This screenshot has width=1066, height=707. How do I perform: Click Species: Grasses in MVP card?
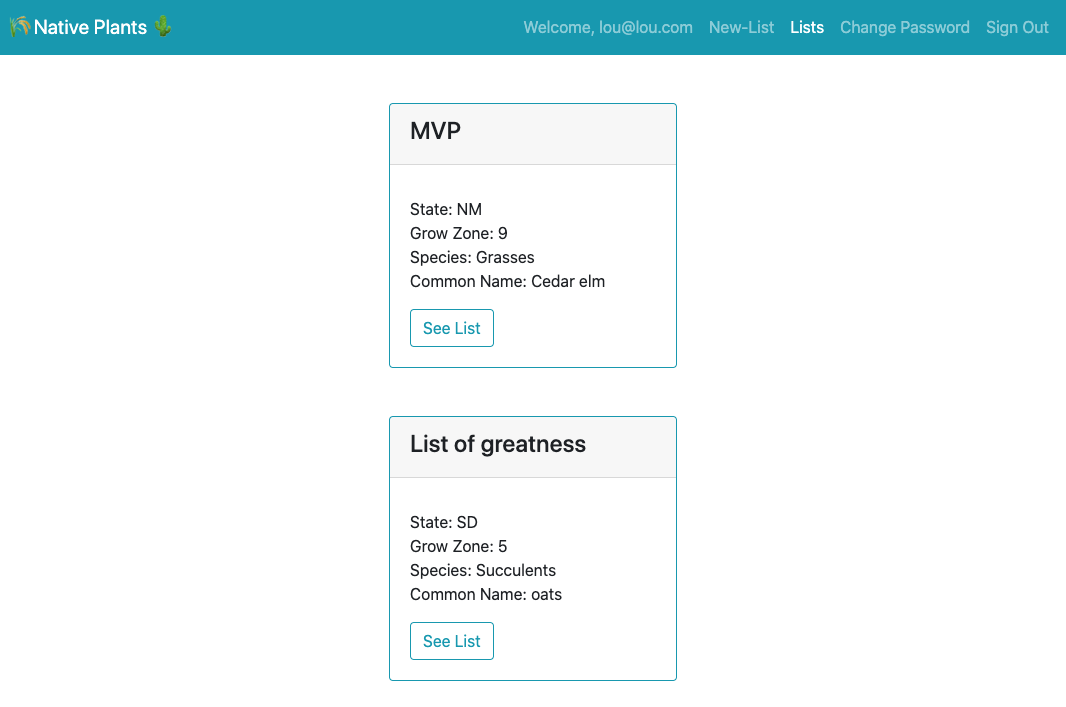[472, 257]
